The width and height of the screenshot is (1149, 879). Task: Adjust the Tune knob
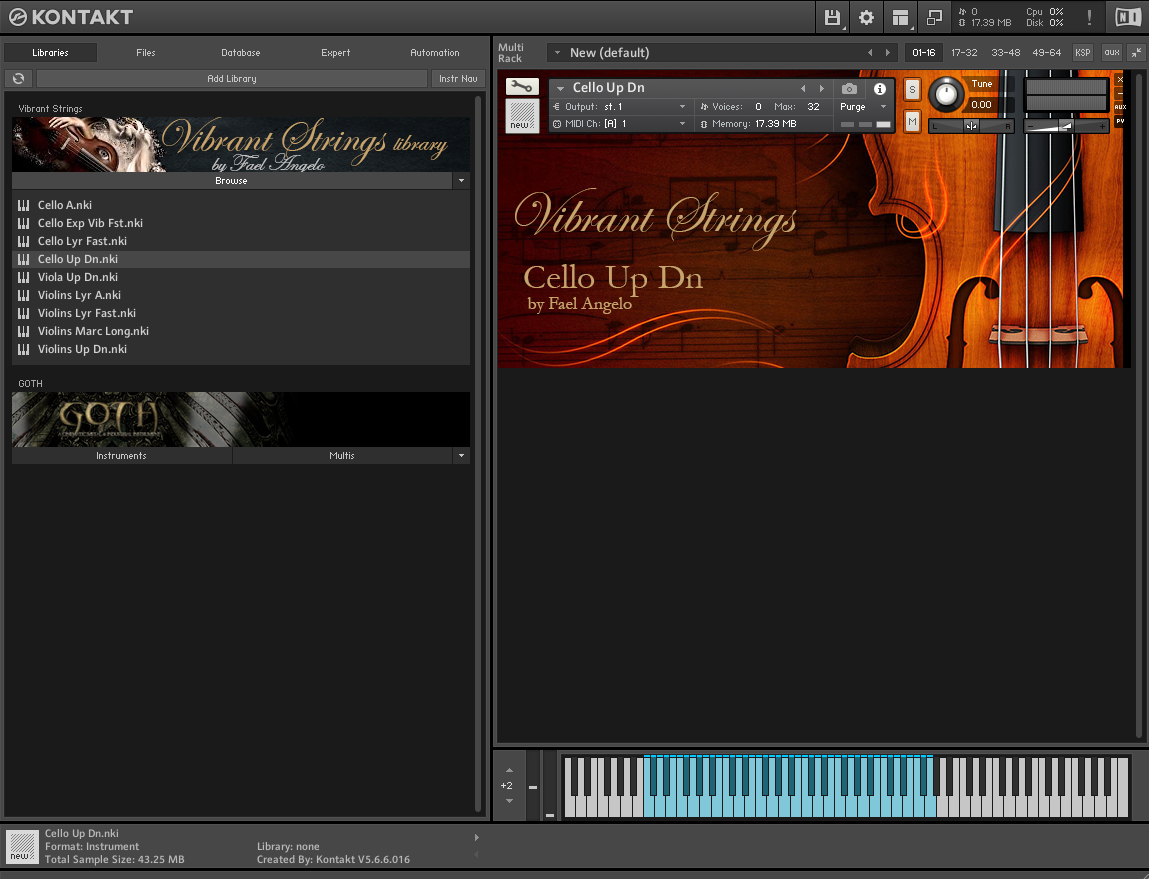coord(947,94)
